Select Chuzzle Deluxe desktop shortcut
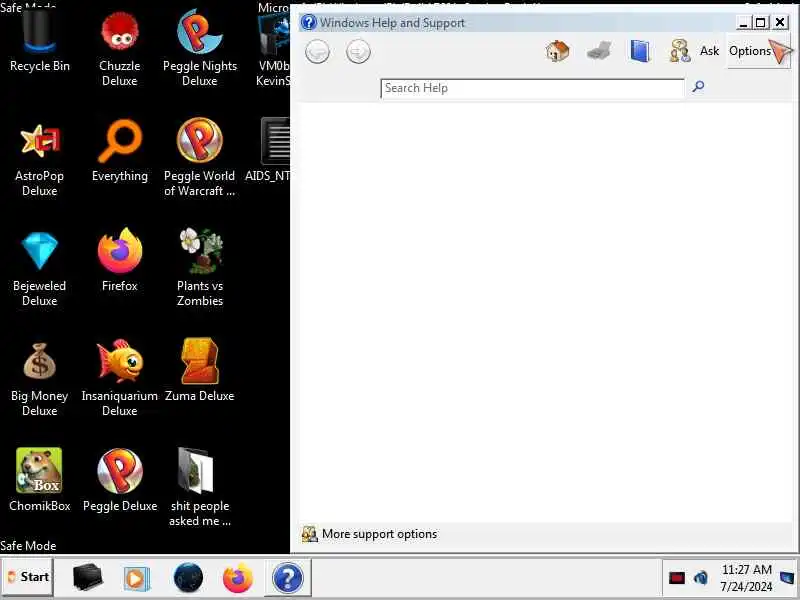Viewport: 800px width, 600px height. tap(119, 47)
